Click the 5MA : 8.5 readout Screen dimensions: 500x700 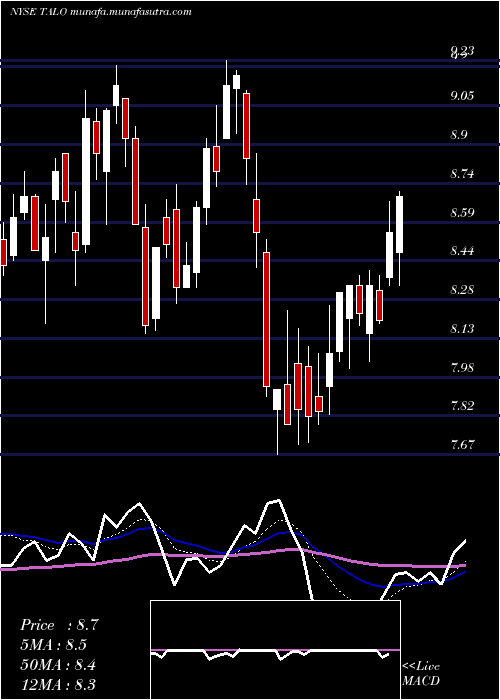[54, 645]
